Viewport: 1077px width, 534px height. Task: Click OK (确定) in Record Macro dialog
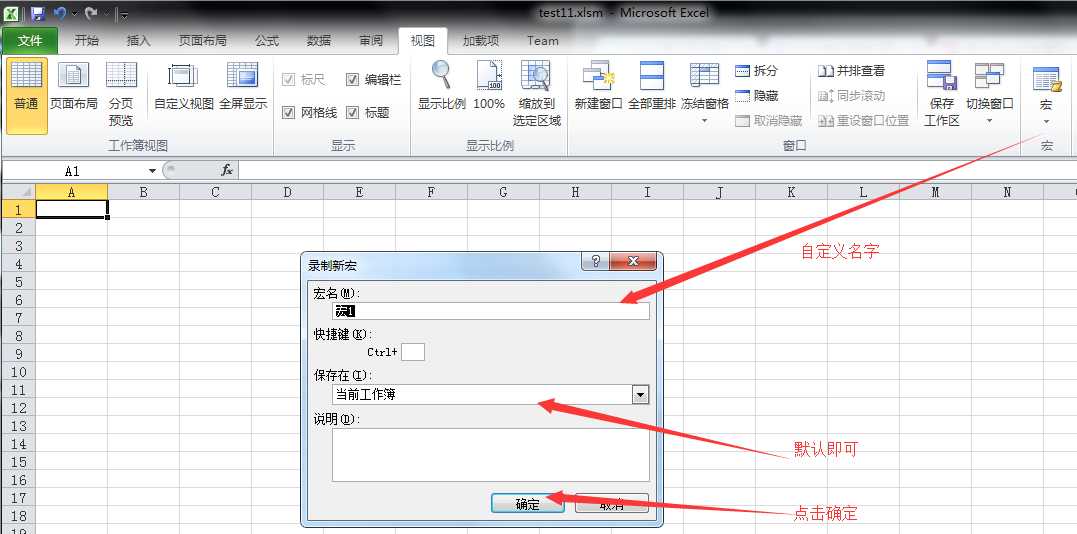click(x=528, y=504)
